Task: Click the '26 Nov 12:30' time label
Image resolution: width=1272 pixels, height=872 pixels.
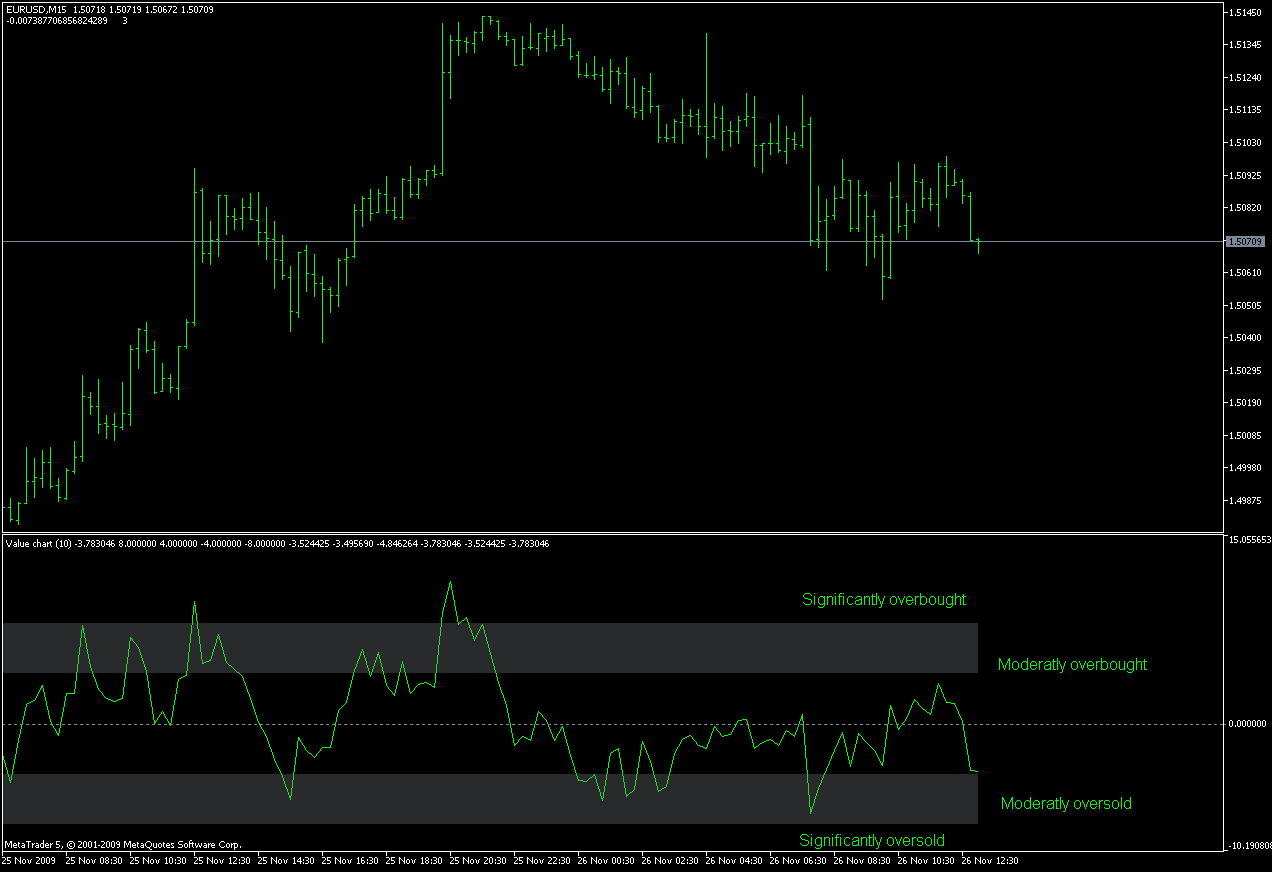Action: coord(991,860)
